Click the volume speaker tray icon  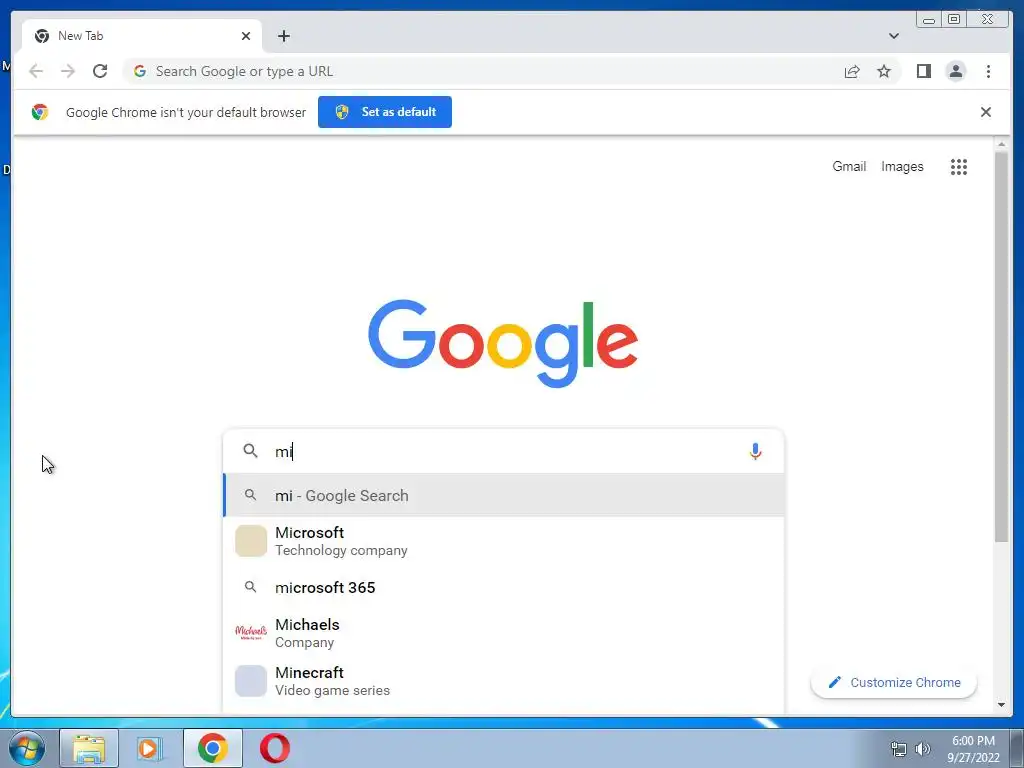[922, 749]
